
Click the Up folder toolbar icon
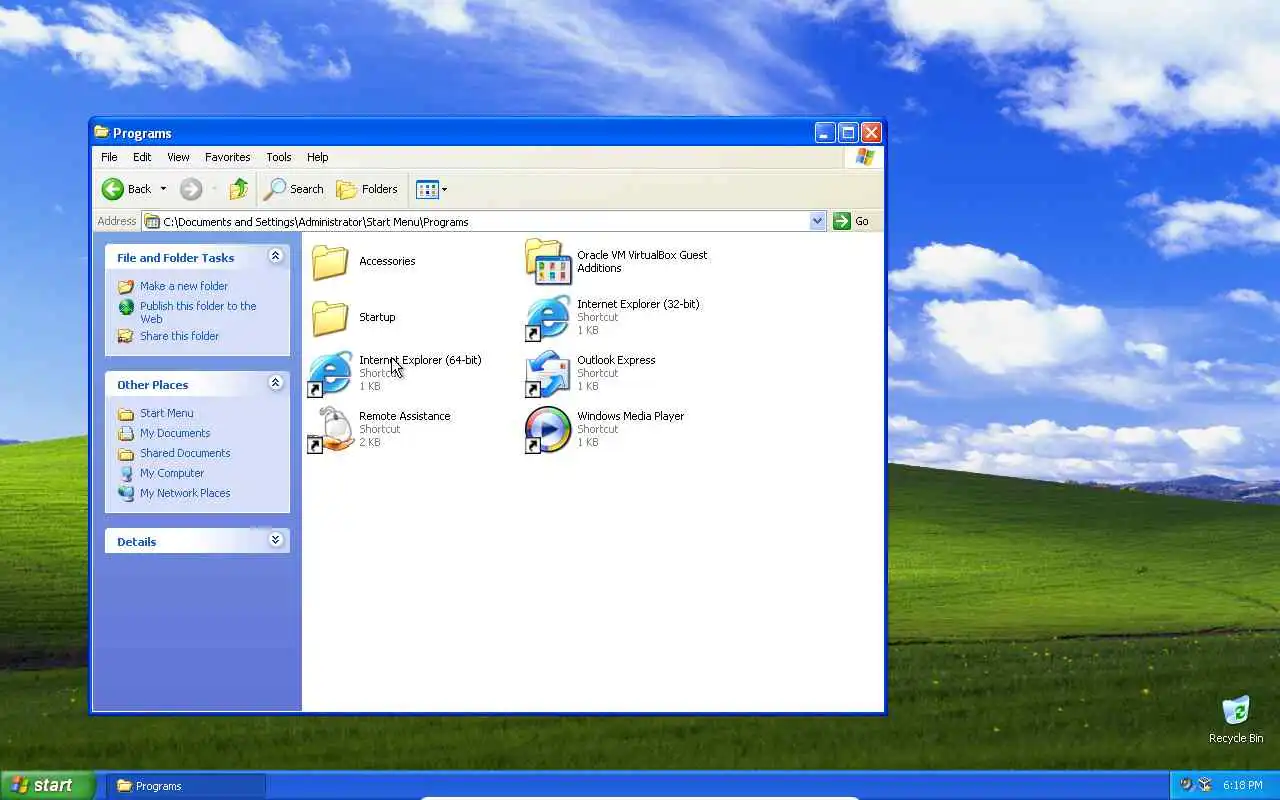[x=238, y=189]
